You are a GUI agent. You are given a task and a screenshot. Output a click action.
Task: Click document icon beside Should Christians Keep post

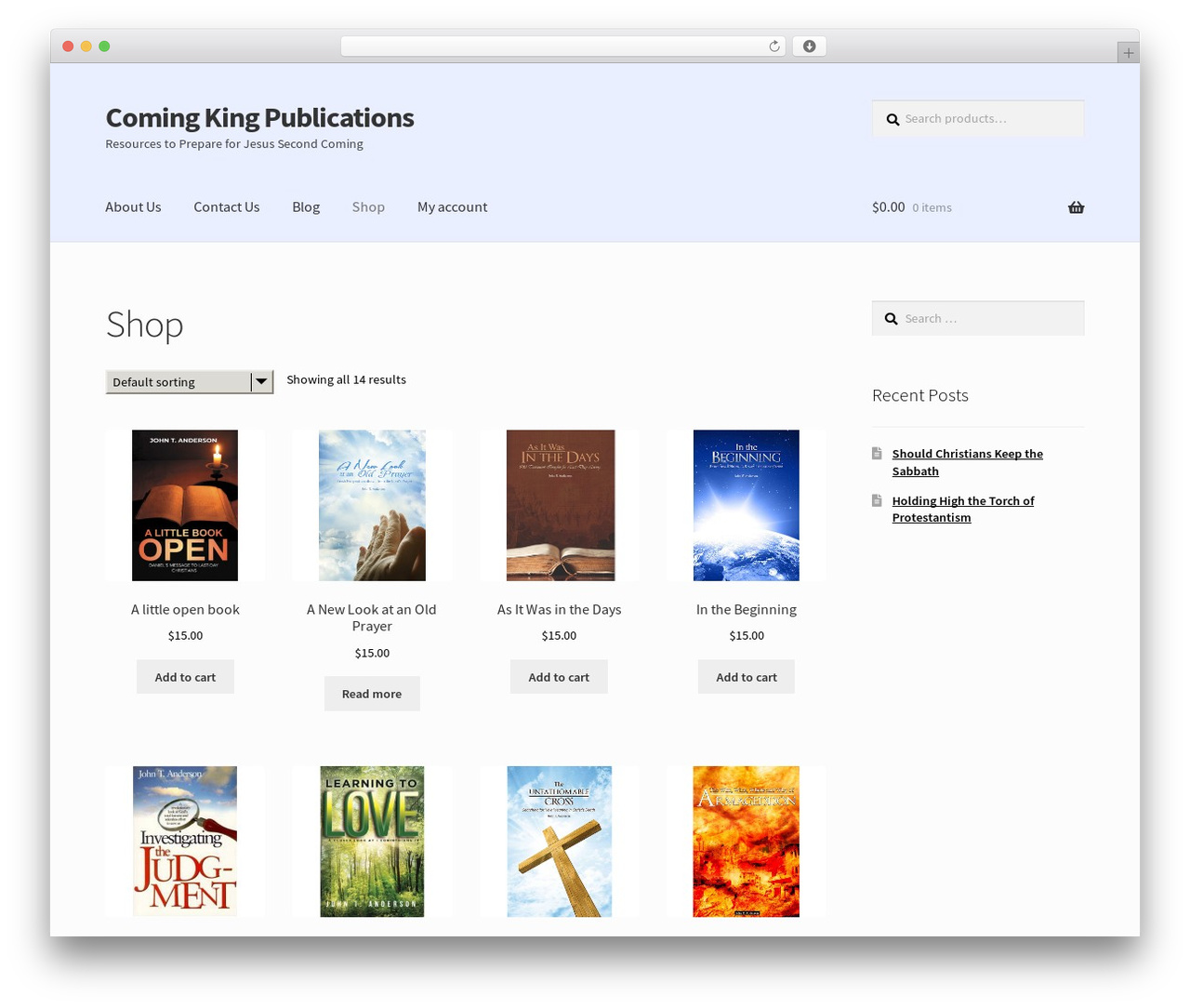877,453
